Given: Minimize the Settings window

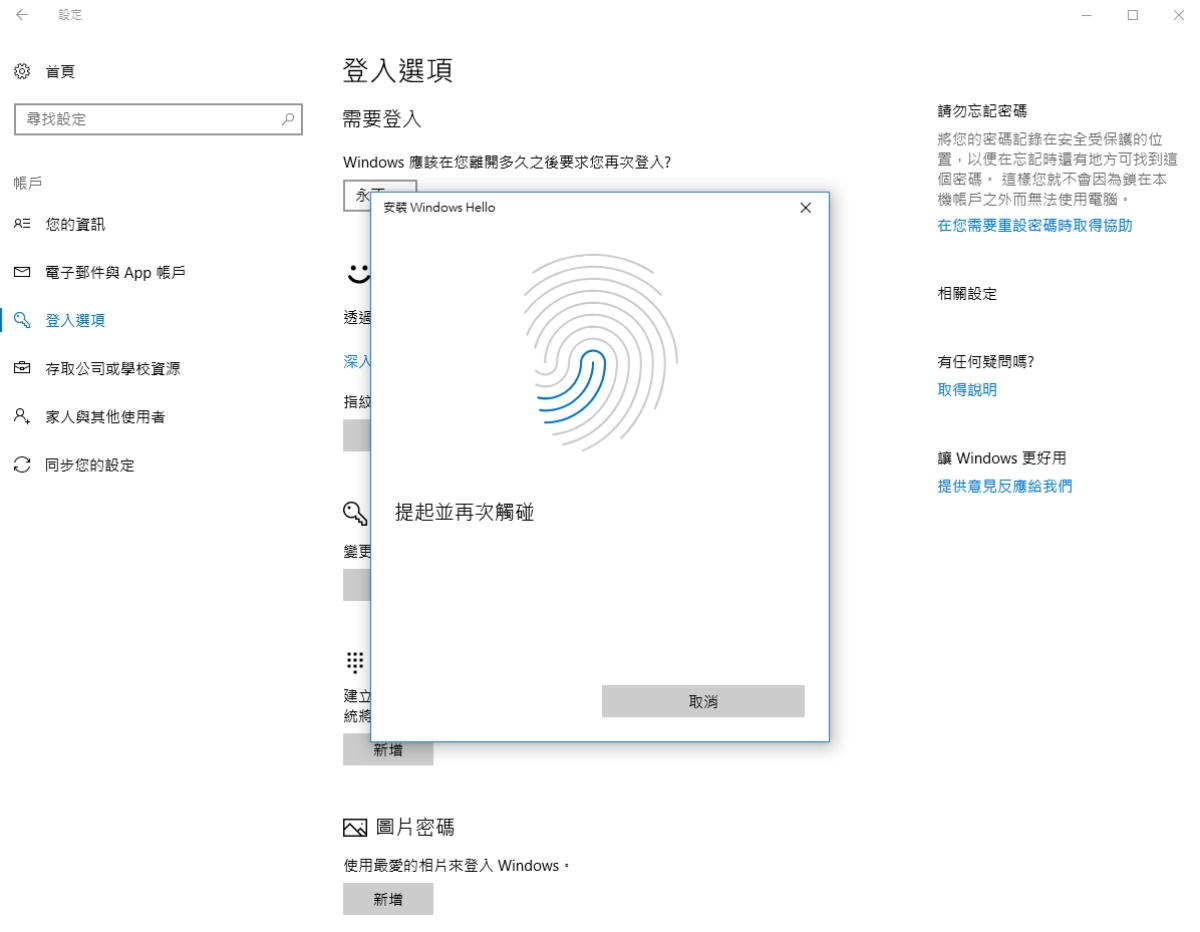Looking at the screenshot, I should (x=1088, y=15).
